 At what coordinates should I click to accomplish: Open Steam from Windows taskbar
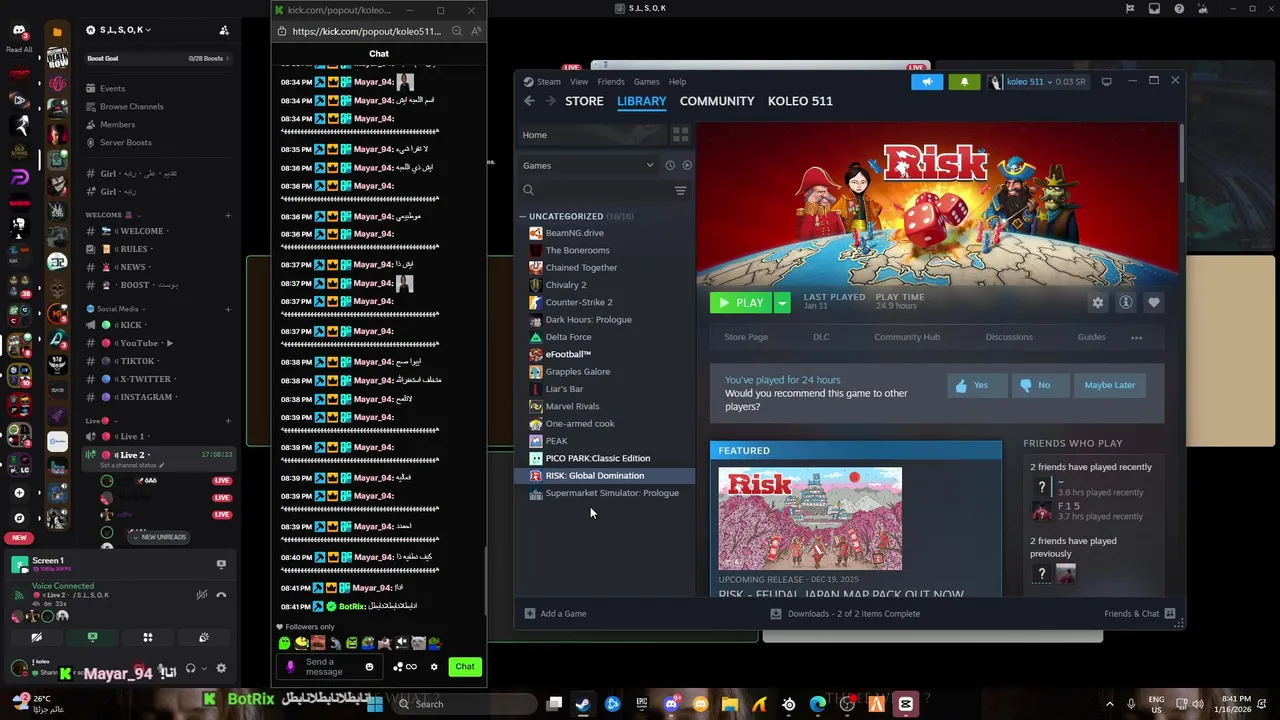583,704
